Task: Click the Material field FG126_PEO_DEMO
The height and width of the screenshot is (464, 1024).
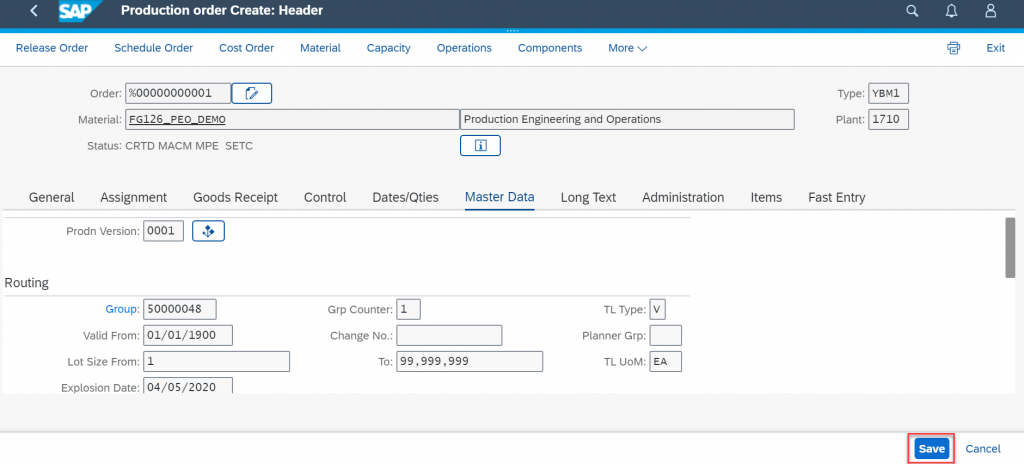Action: (293, 120)
